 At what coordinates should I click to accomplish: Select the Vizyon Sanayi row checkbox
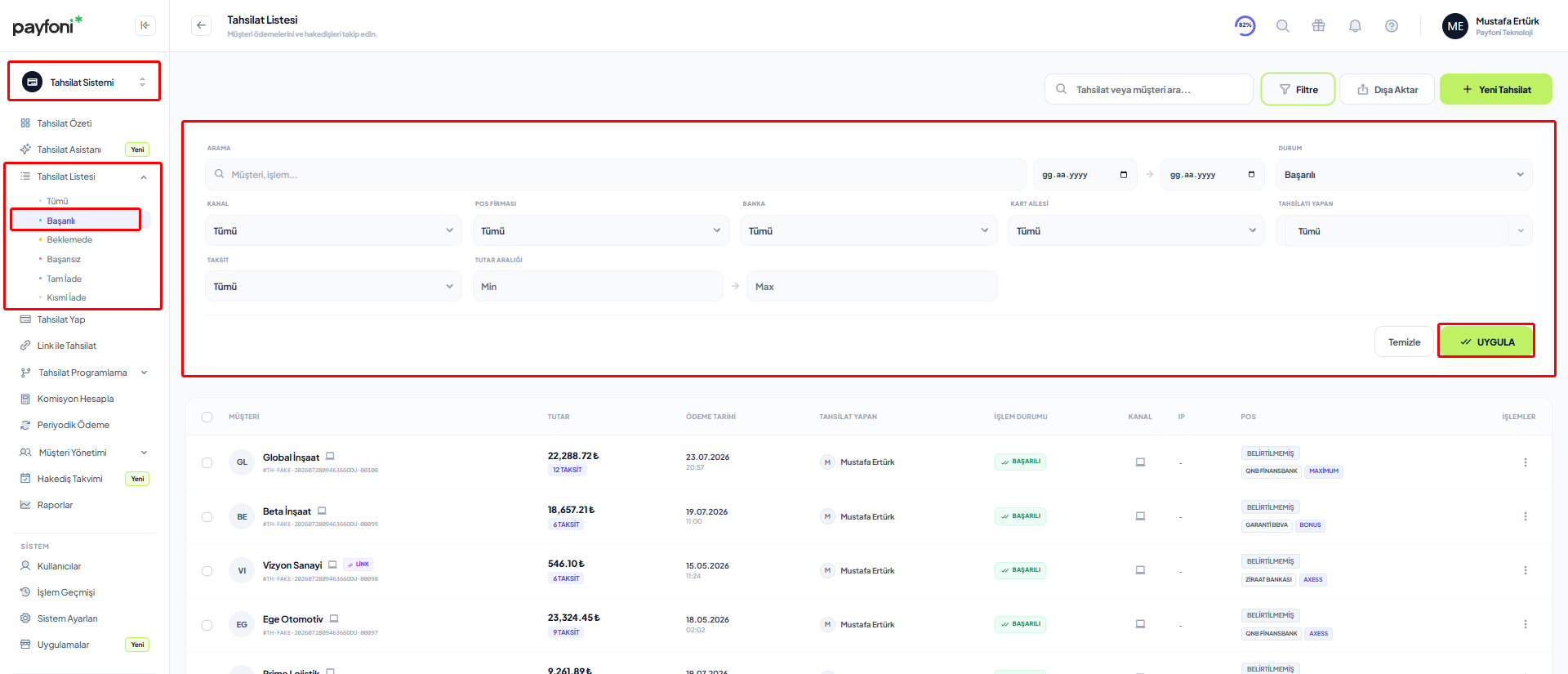pyautogui.click(x=207, y=571)
